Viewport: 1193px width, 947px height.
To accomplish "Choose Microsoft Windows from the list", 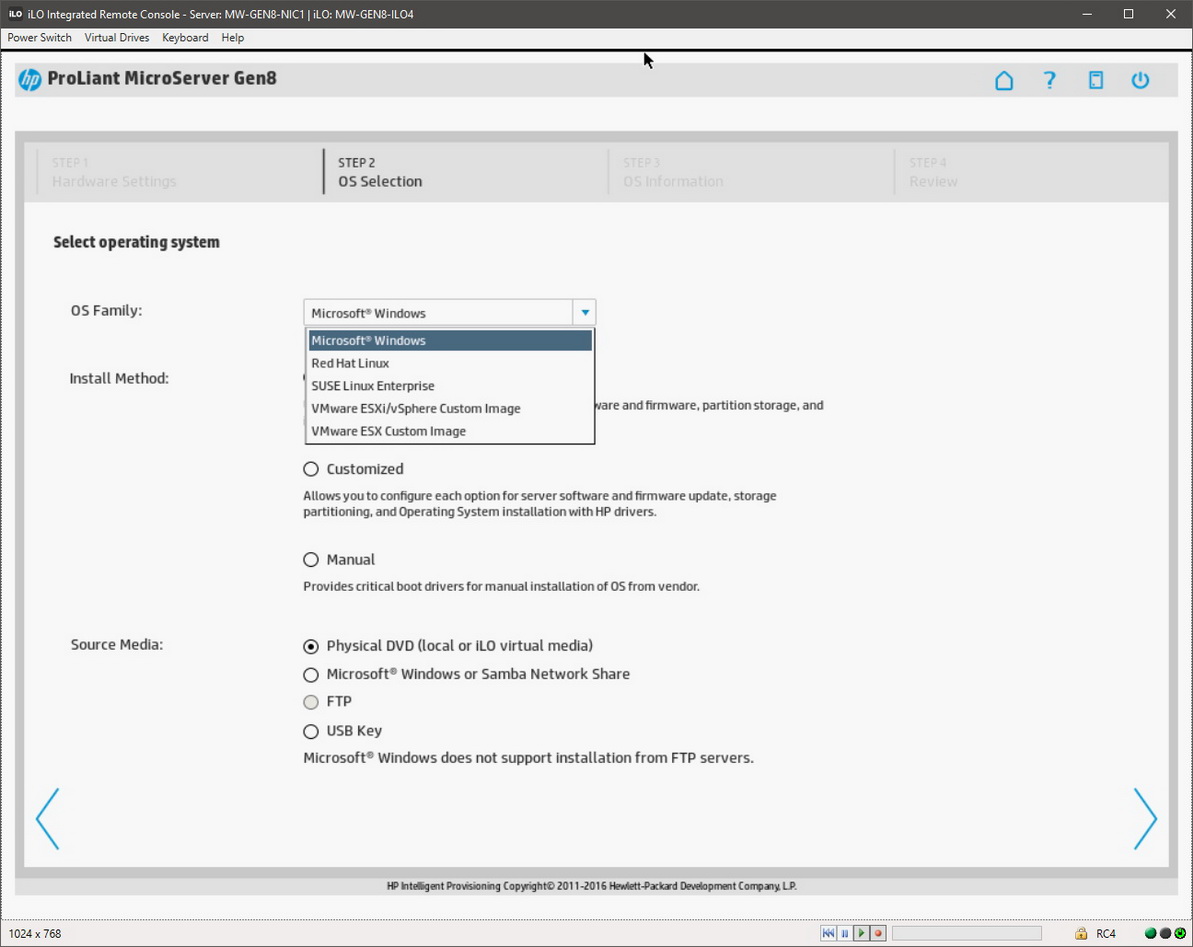I will (450, 341).
